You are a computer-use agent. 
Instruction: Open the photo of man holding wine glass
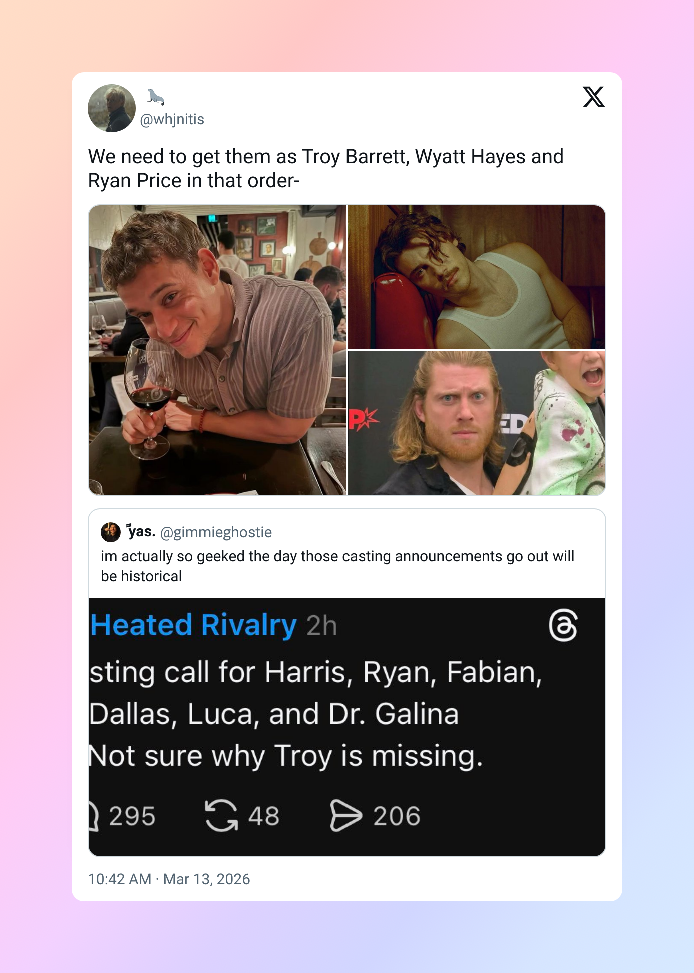(217, 350)
